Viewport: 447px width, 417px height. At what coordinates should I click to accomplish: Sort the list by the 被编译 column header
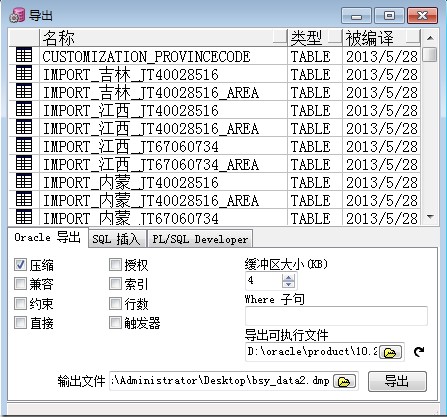click(x=381, y=37)
